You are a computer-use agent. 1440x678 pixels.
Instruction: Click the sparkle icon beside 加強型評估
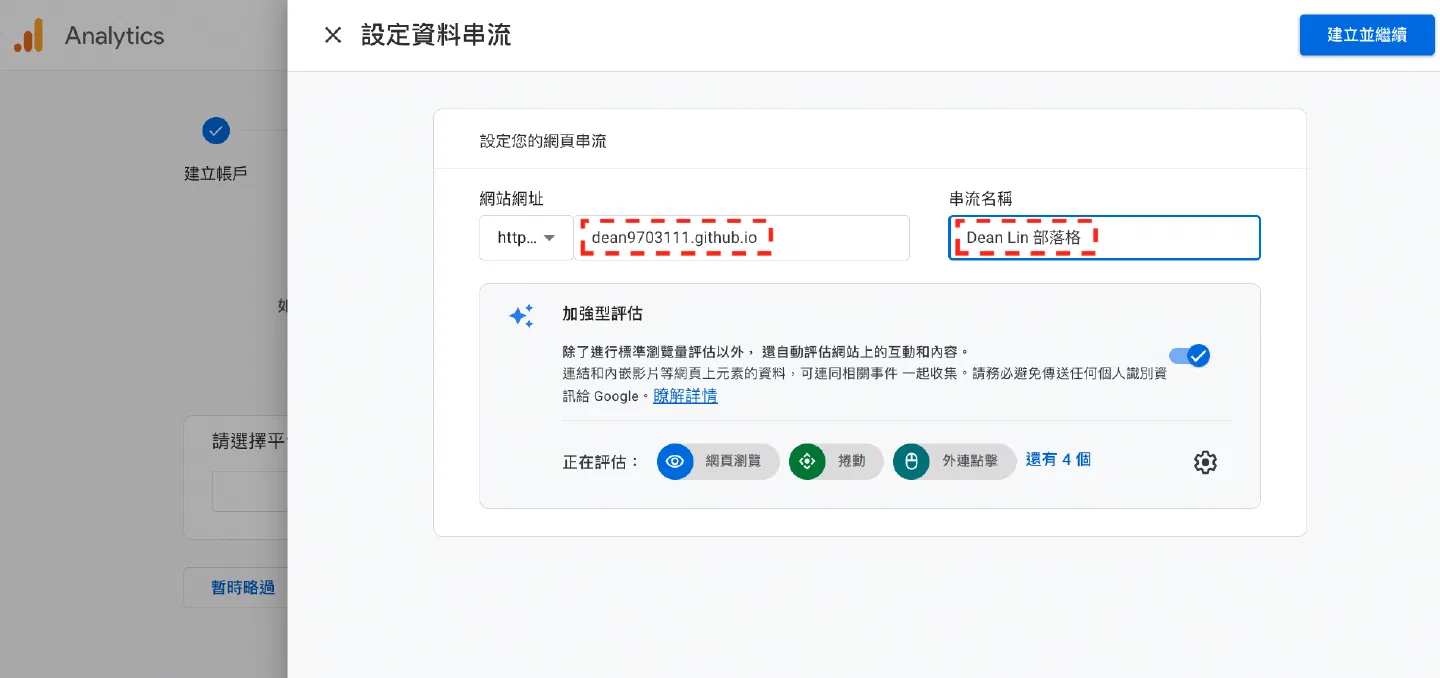click(x=521, y=316)
